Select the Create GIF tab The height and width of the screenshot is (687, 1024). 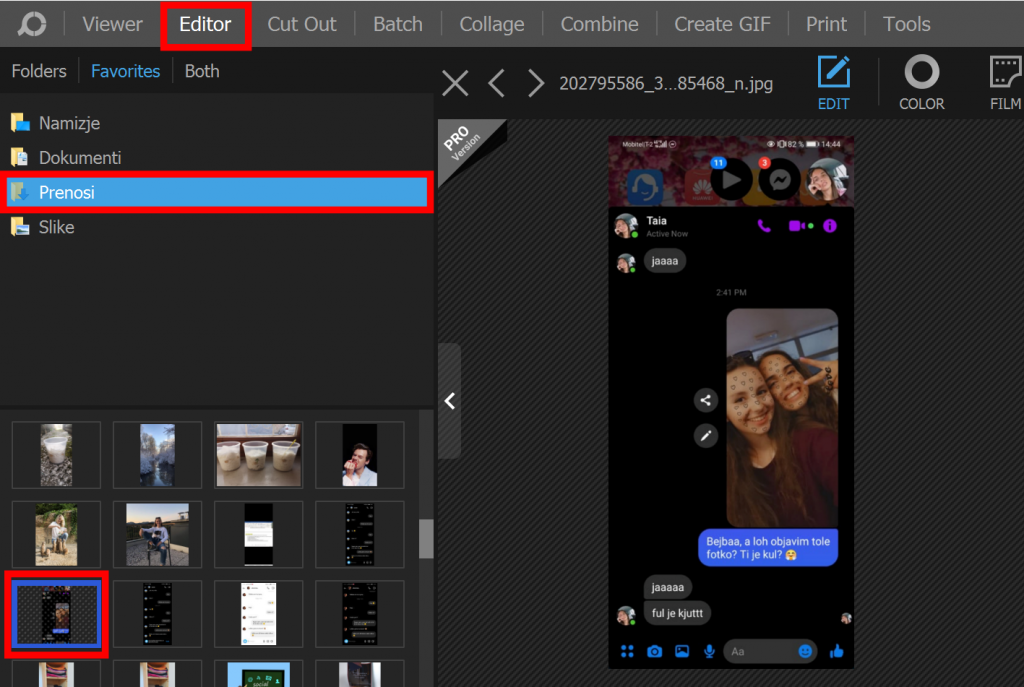point(722,24)
